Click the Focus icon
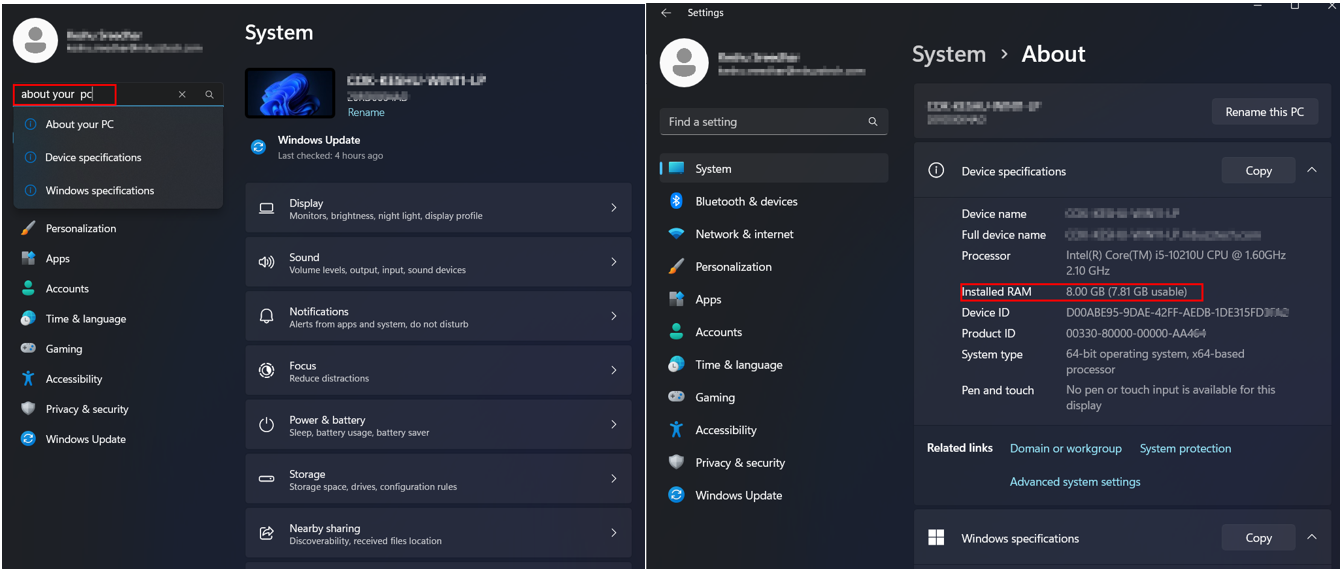 click(266, 370)
